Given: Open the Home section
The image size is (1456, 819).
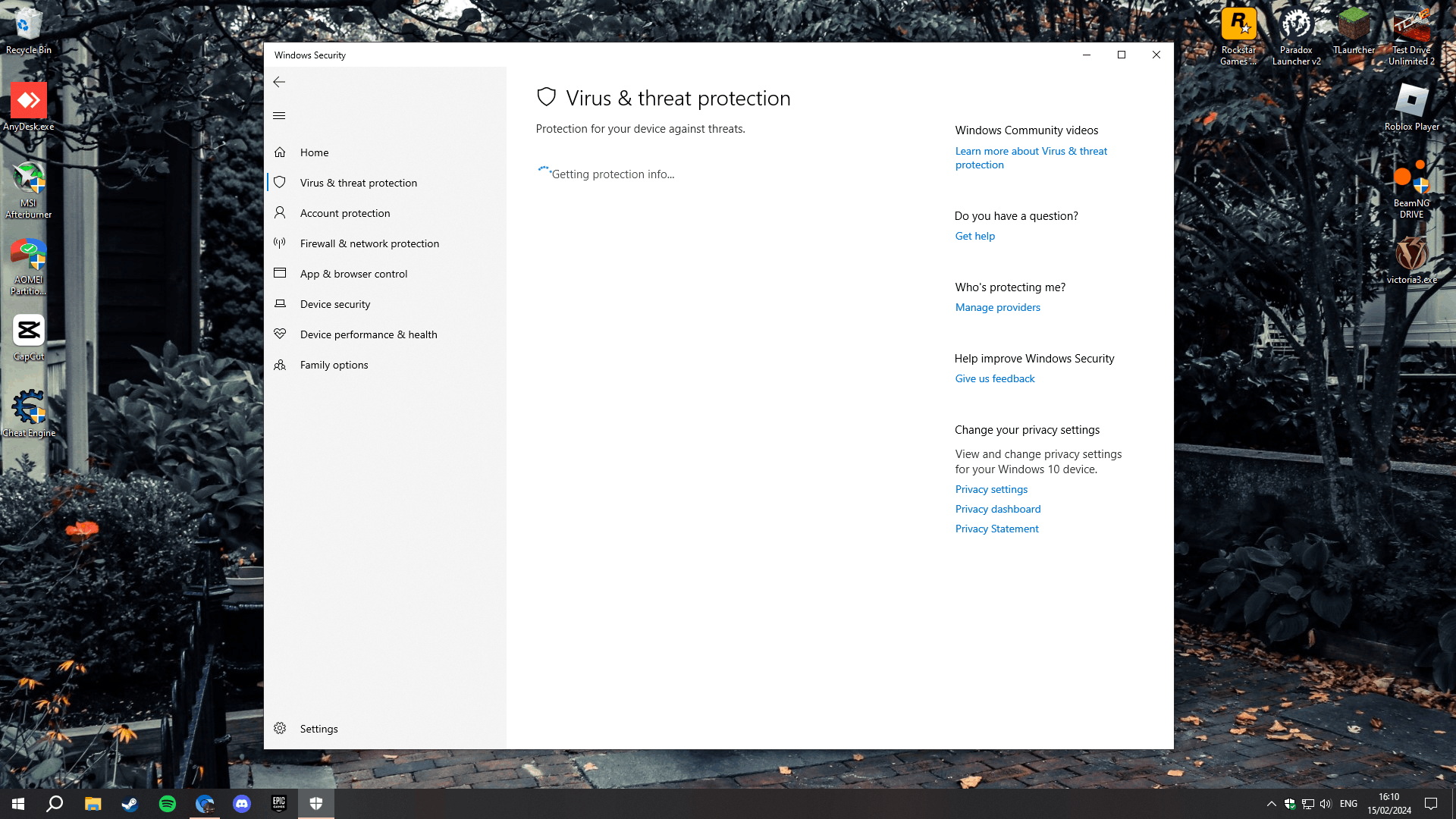Looking at the screenshot, I should pos(387,152).
